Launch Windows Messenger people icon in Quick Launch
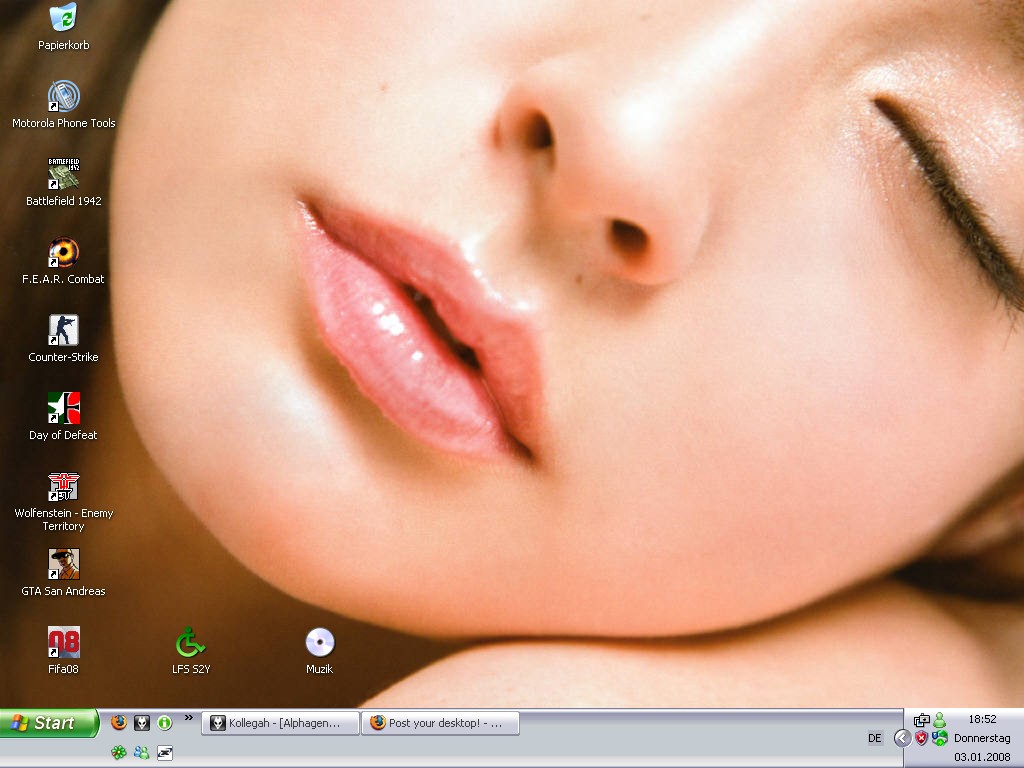The width and height of the screenshot is (1024, 768). coord(142,753)
